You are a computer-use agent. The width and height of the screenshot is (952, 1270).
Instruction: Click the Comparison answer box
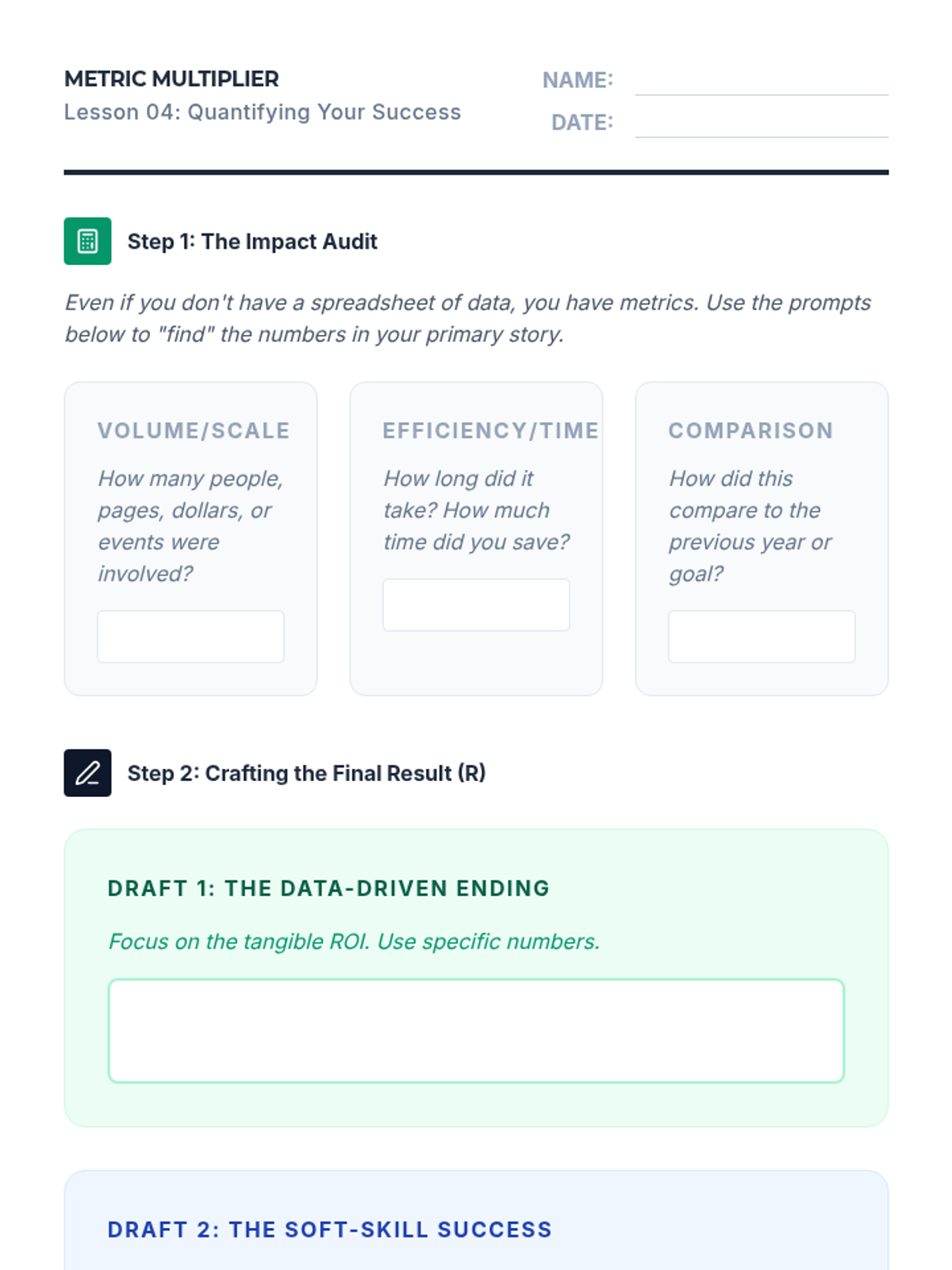point(762,637)
